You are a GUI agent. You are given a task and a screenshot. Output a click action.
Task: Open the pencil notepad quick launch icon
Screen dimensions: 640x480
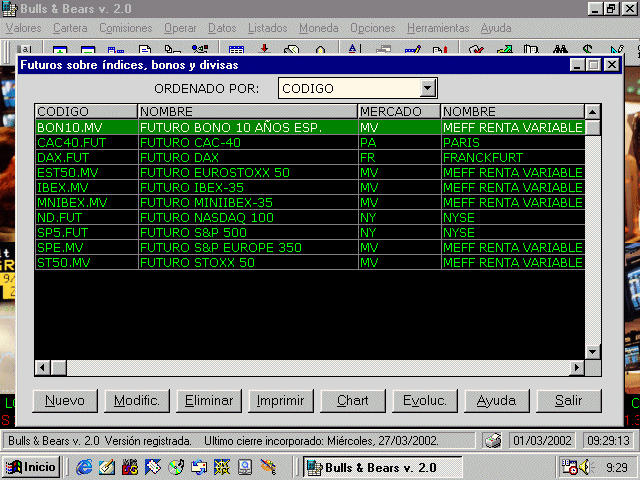tap(107, 467)
